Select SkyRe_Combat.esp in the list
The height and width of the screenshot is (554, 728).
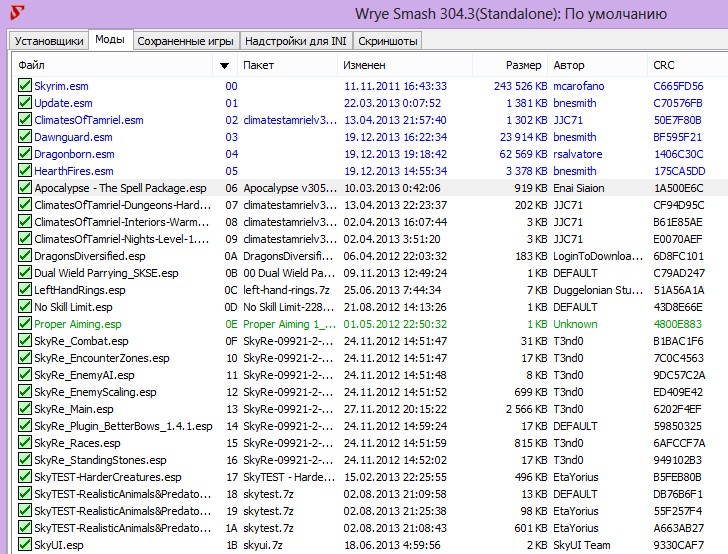(81, 341)
